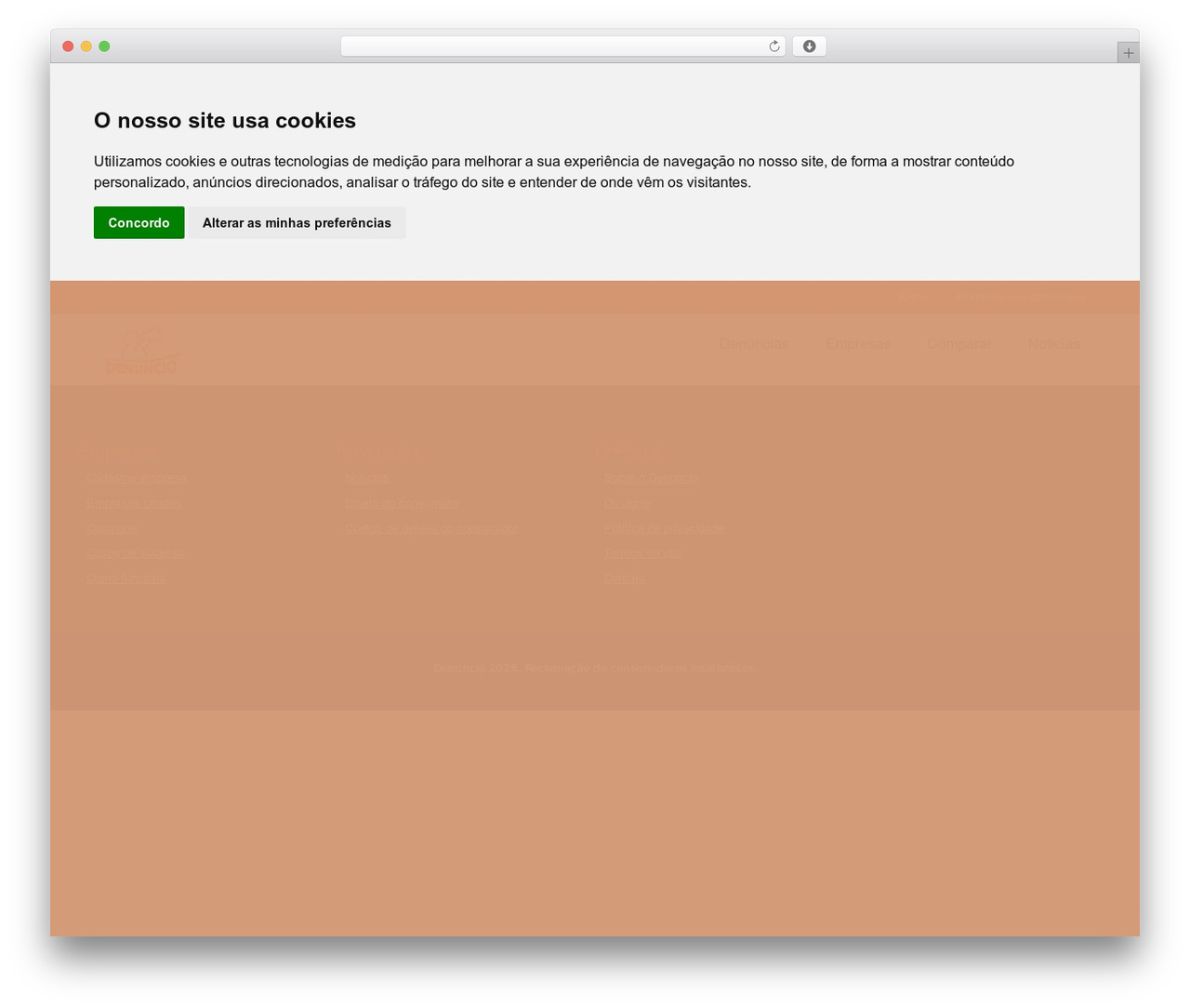This screenshot has width=1190, height=1008.
Task: Visit the Casos de sucesso link
Action: 136,553
